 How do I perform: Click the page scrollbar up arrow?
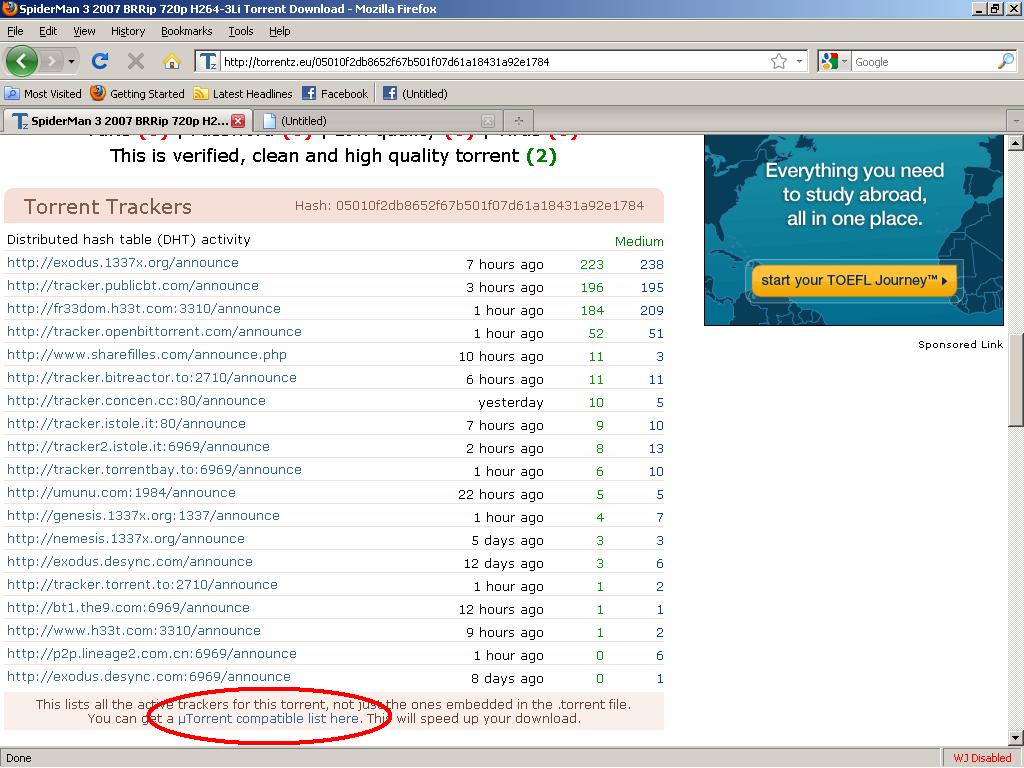click(1016, 142)
